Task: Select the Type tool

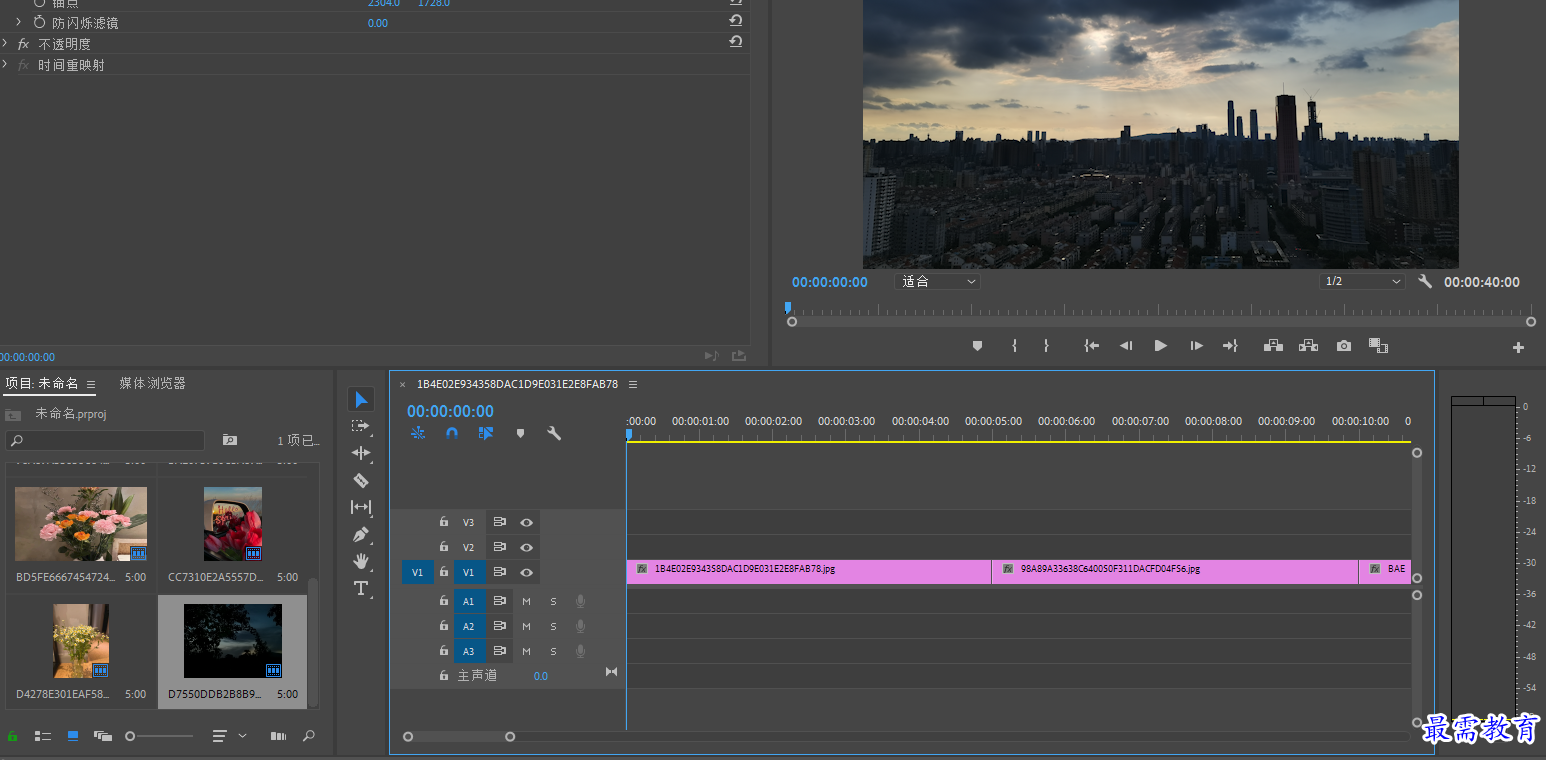Action: click(361, 588)
